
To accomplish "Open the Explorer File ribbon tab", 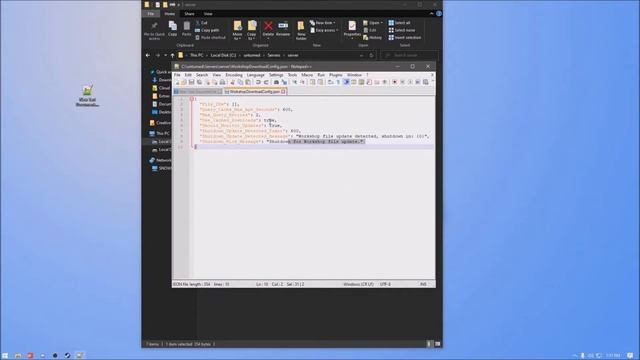I will [151, 14].
